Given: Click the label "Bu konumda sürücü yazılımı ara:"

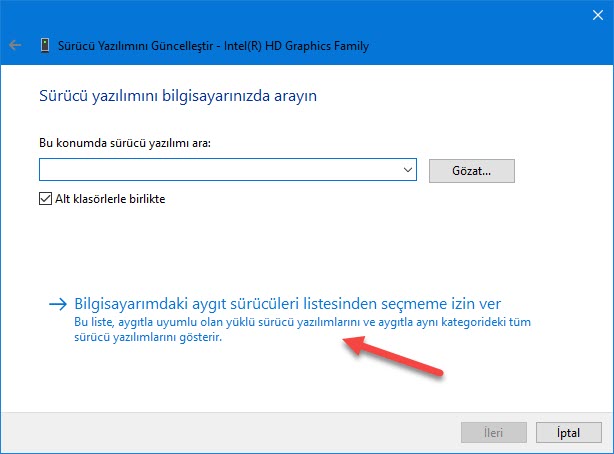Looking at the screenshot, I should pyautogui.click(x=125, y=143).
